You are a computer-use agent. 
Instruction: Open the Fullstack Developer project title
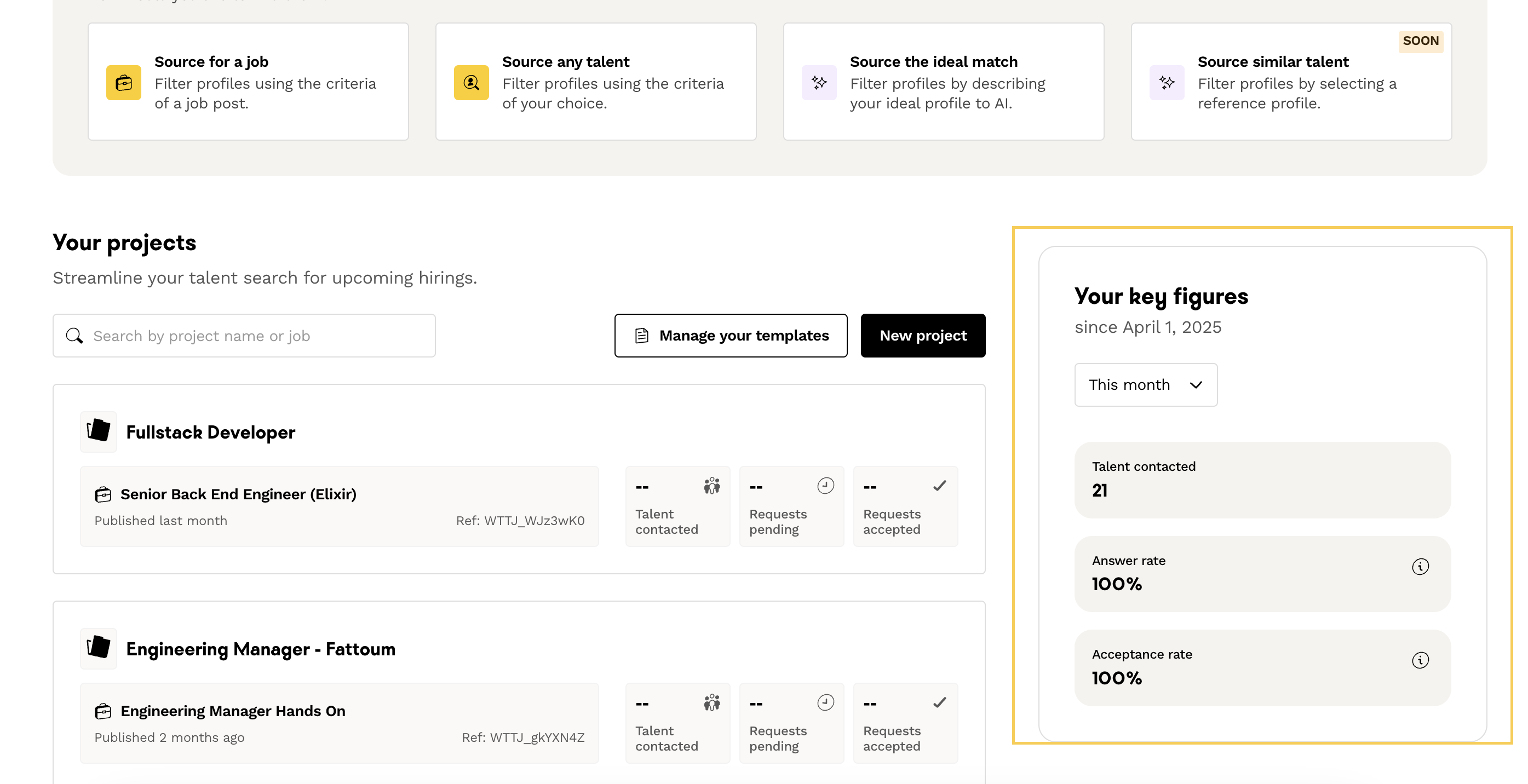click(210, 433)
